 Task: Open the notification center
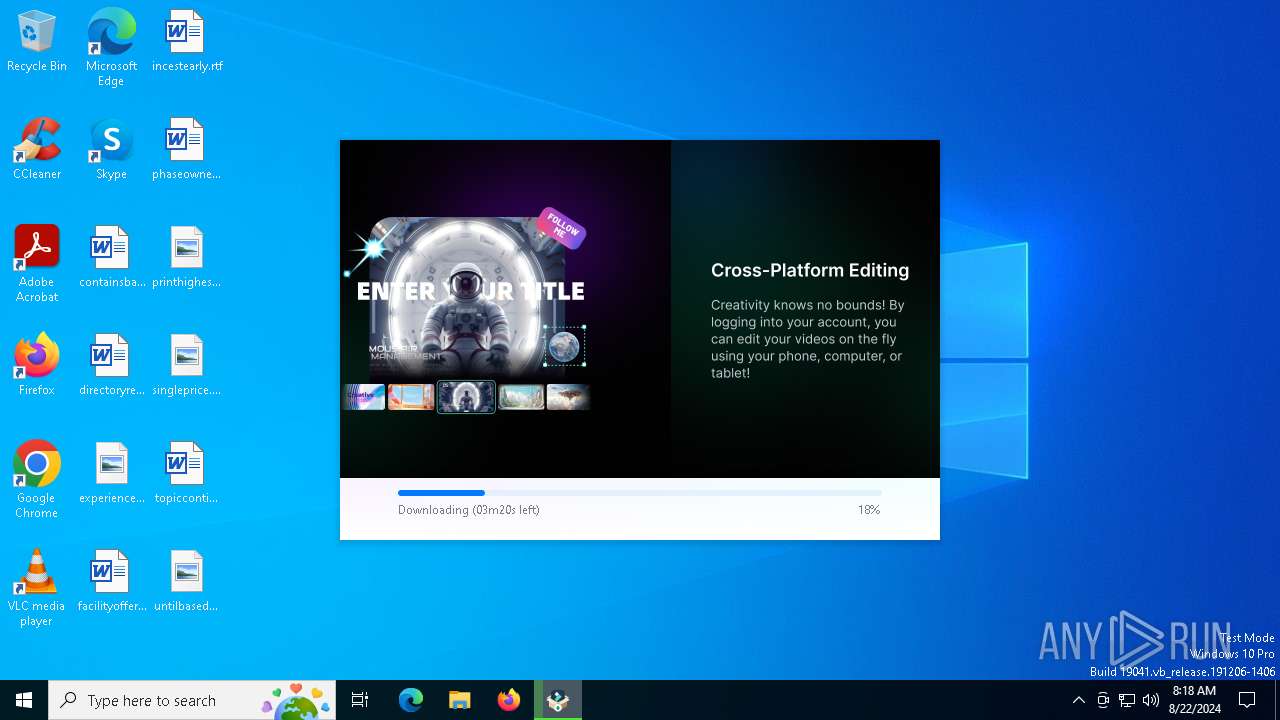[1248, 700]
